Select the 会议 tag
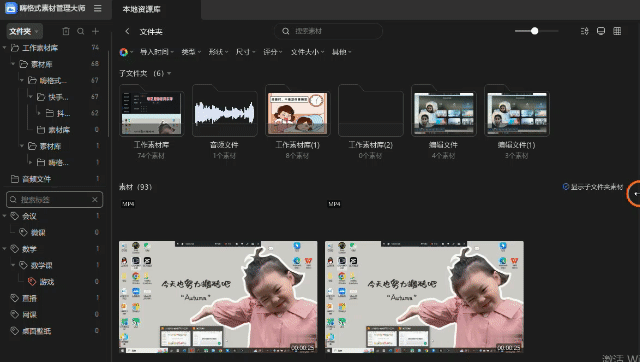640x362 pixels. pyautogui.click(x=29, y=216)
